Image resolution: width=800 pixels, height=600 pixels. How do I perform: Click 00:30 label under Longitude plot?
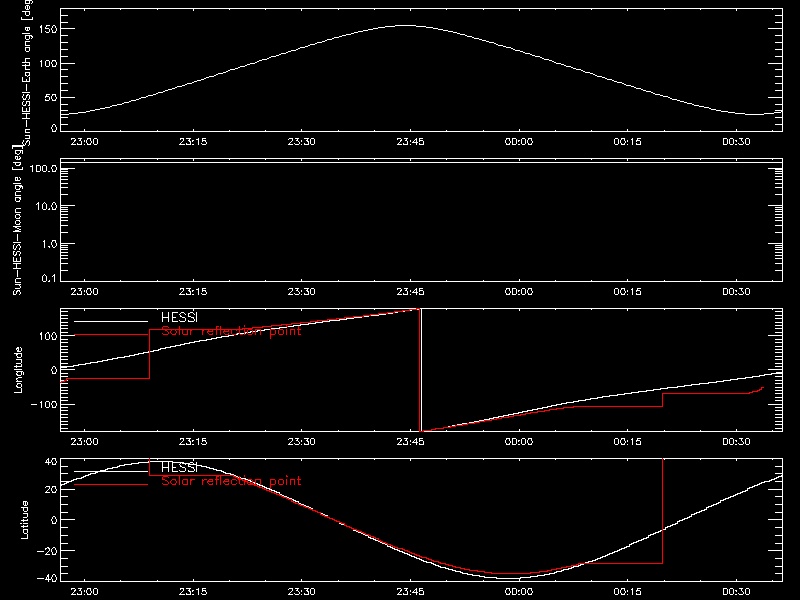[736, 441]
